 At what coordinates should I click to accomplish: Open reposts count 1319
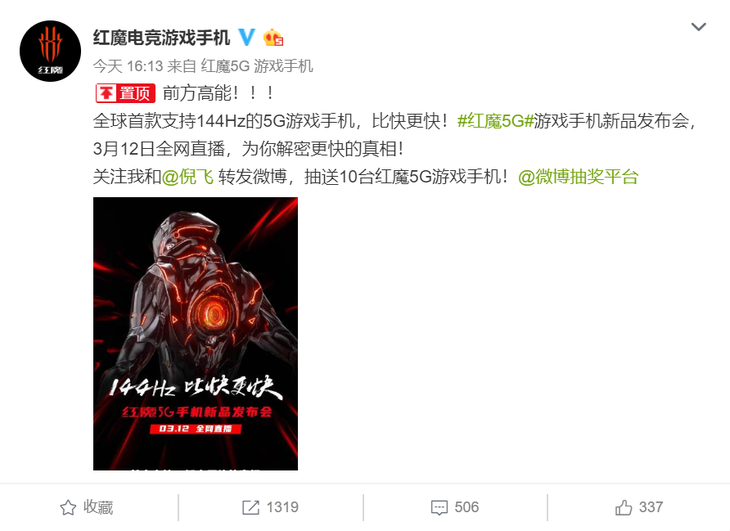pyautogui.click(x=283, y=507)
